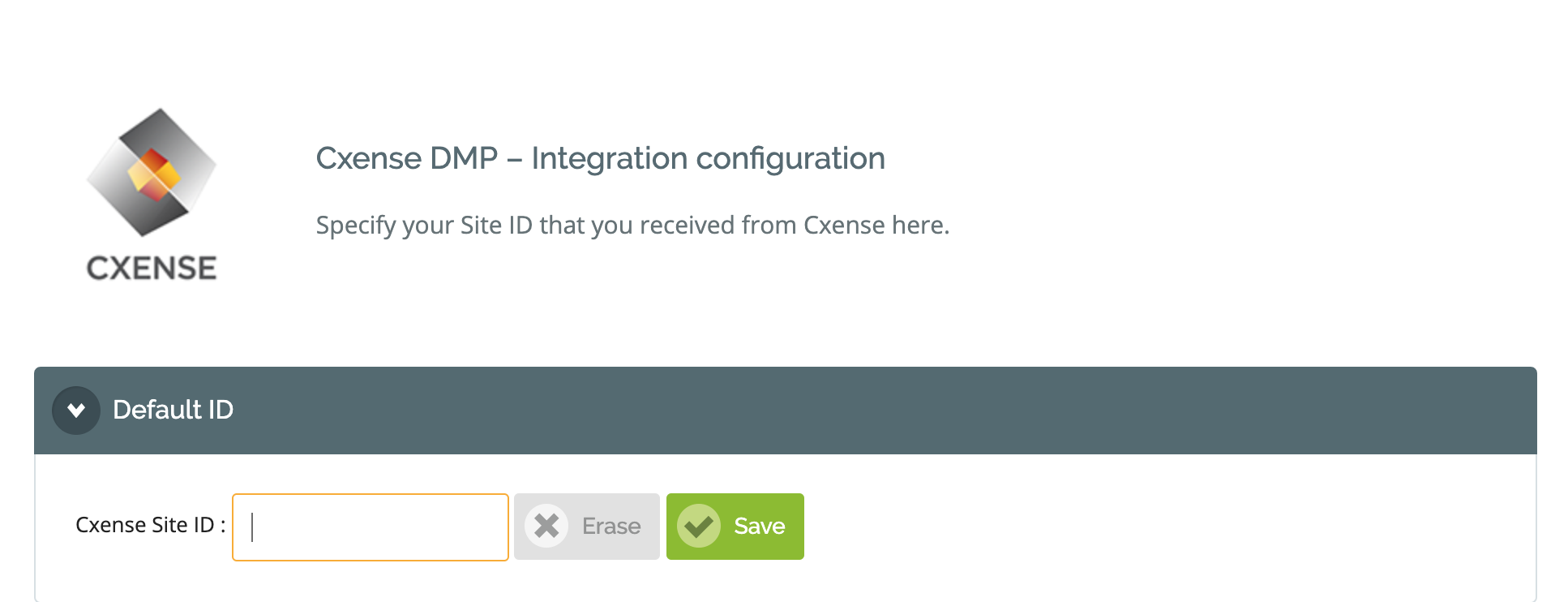
Task: Click the gray X icon on Erase
Action: click(546, 526)
